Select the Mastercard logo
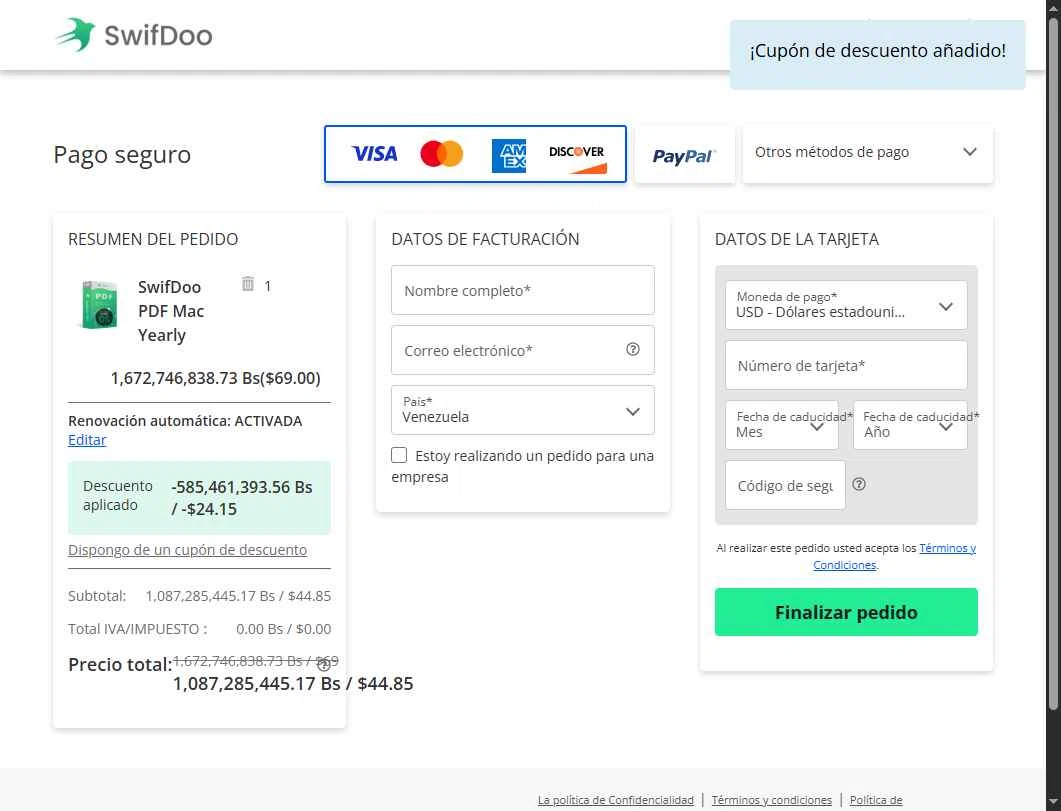The height and width of the screenshot is (811, 1061). coord(441,154)
